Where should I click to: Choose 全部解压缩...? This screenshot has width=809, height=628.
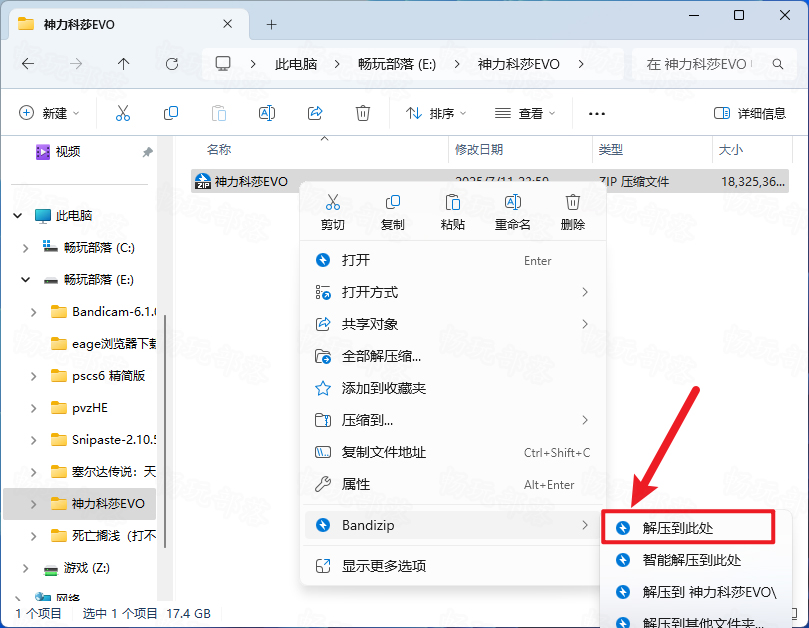(x=452, y=356)
